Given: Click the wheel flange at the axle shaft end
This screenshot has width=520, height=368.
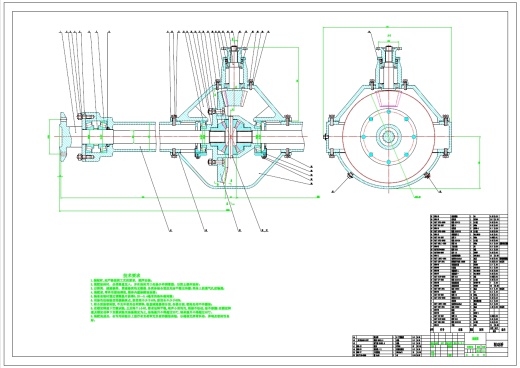Looking at the screenshot, I should pos(65,137).
